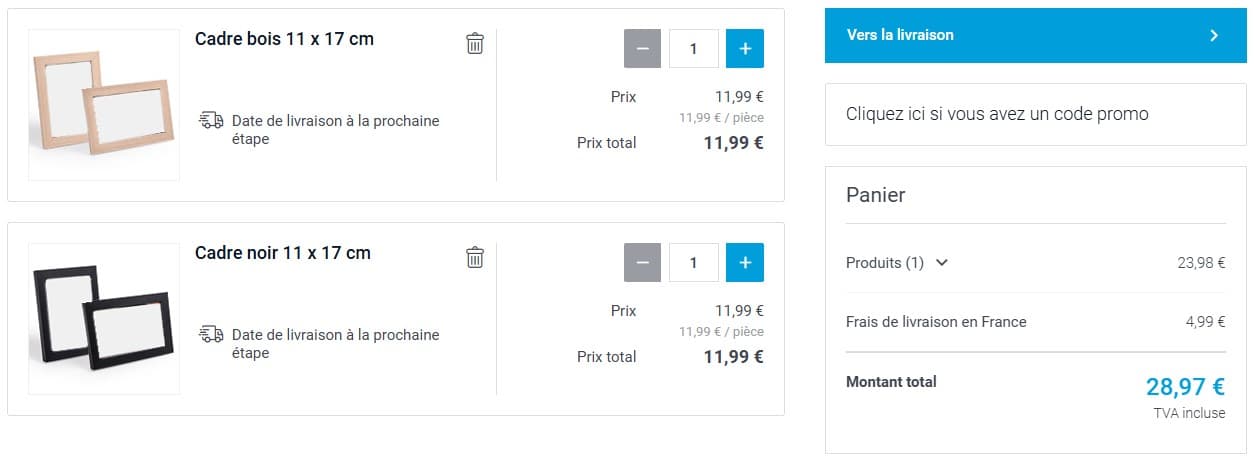The width and height of the screenshot is (1256, 463).
Task: Click the Cadre noir quantity field
Action: pyautogui.click(x=694, y=263)
